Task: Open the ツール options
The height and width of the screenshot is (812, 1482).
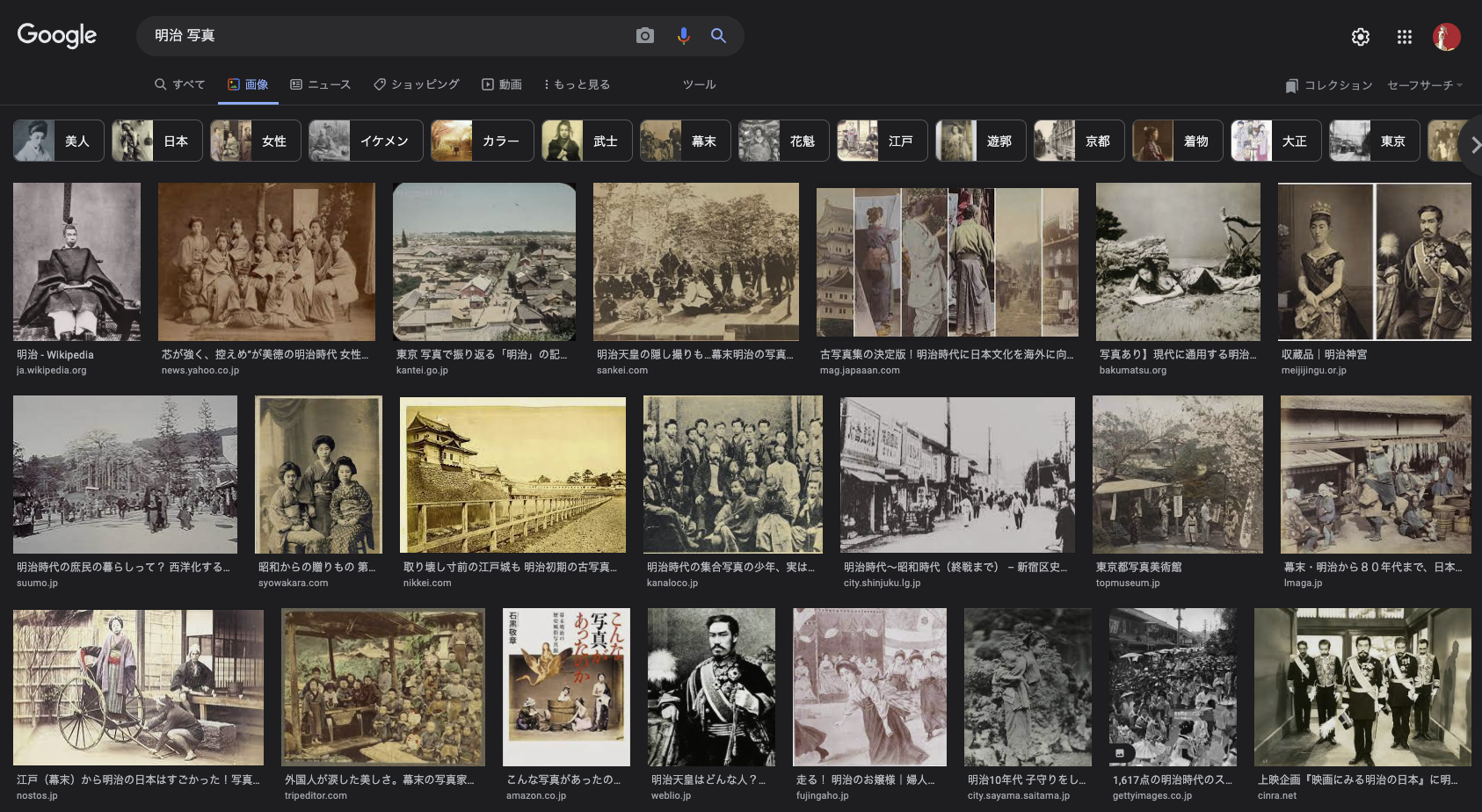Action: 699,84
